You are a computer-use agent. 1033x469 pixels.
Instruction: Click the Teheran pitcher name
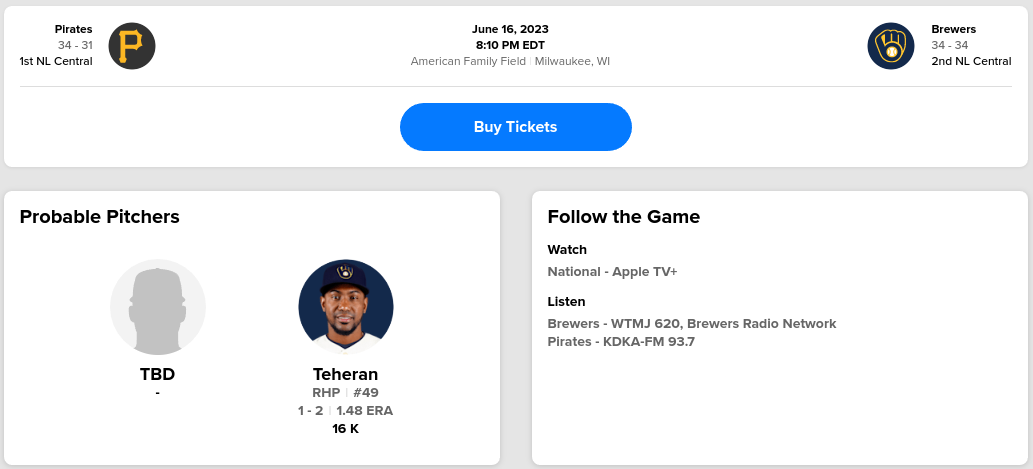(345, 374)
